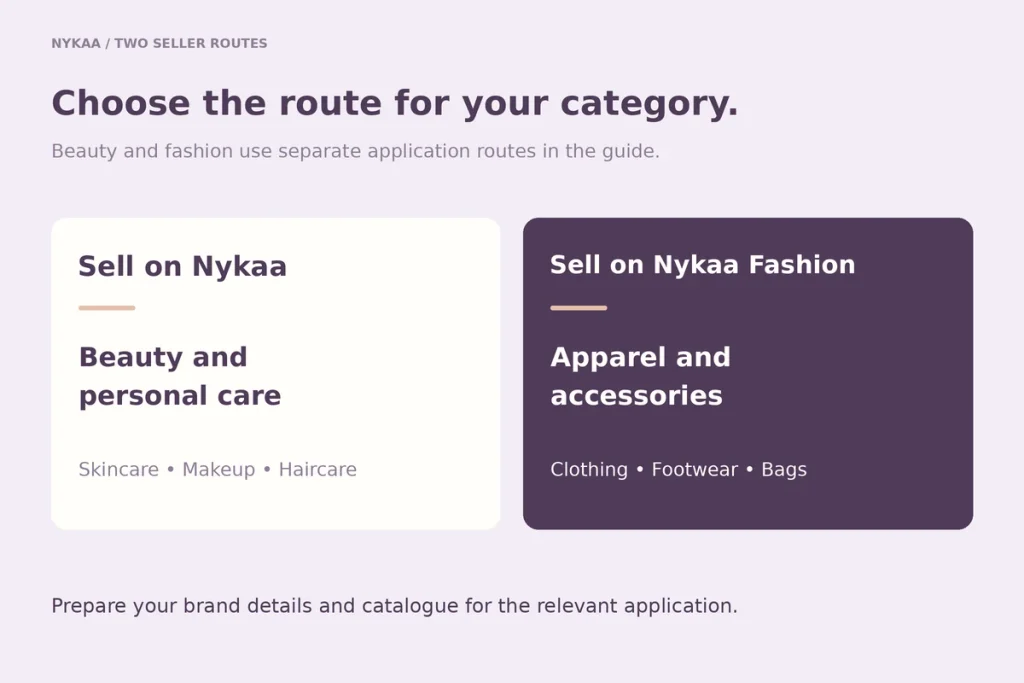The width and height of the screenshot is (1024, 683).
Task: Click the Skincare • Makeup • Haircare line
Action: coord(217,469)
